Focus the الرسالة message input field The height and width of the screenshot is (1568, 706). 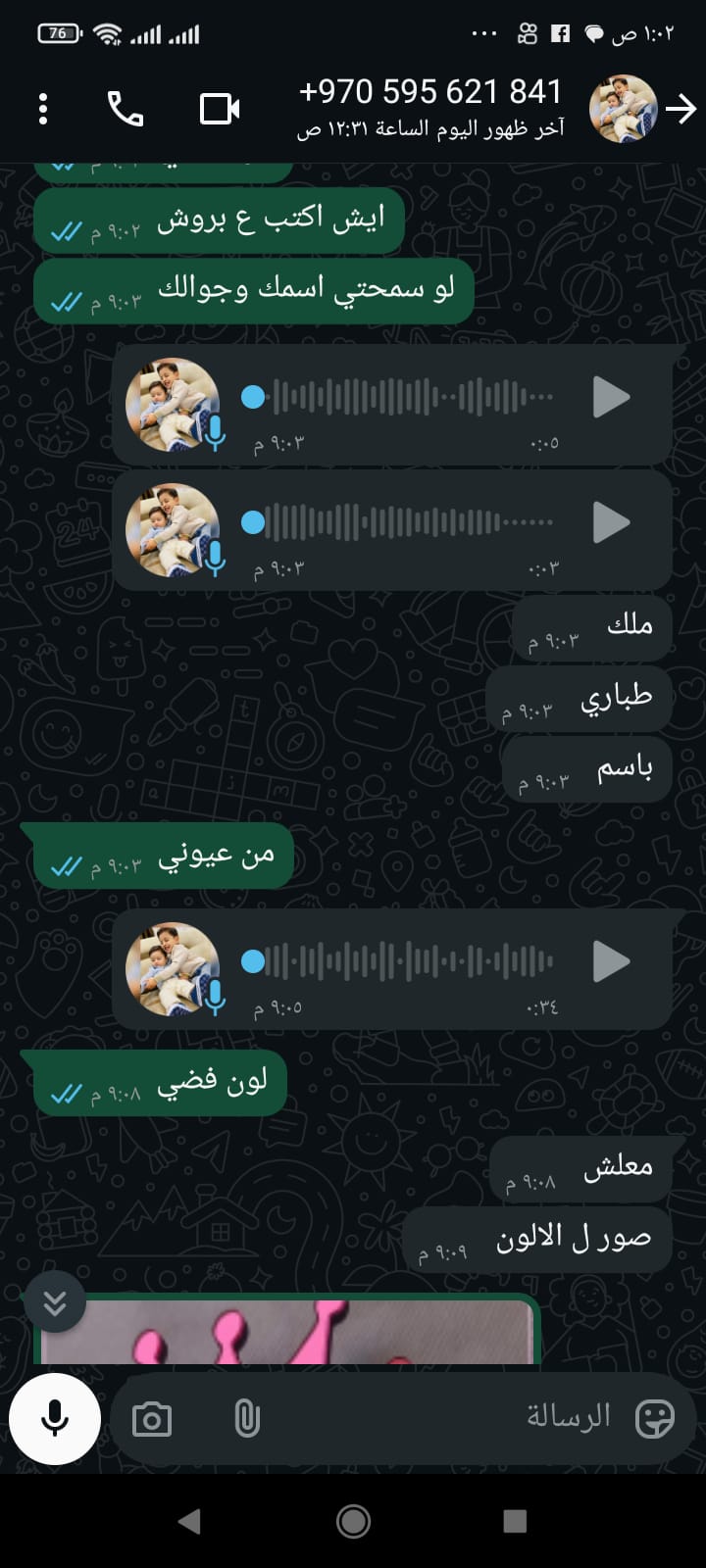point(443,1418)
